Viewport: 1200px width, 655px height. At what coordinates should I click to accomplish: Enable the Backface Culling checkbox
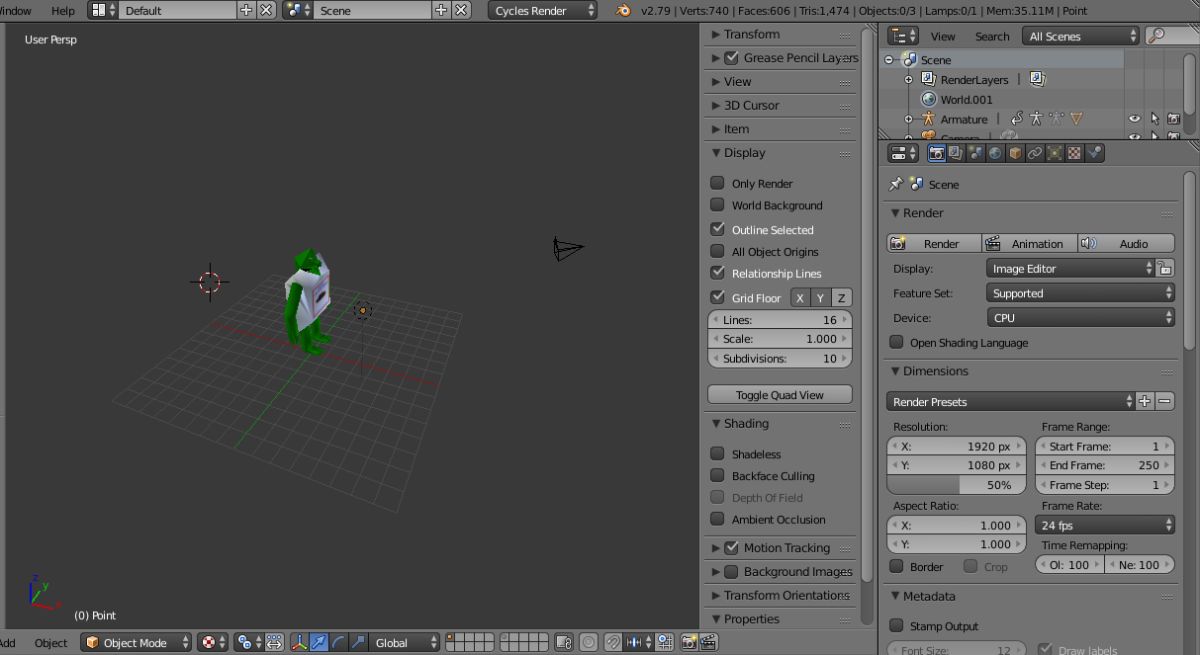click(717, 475)
